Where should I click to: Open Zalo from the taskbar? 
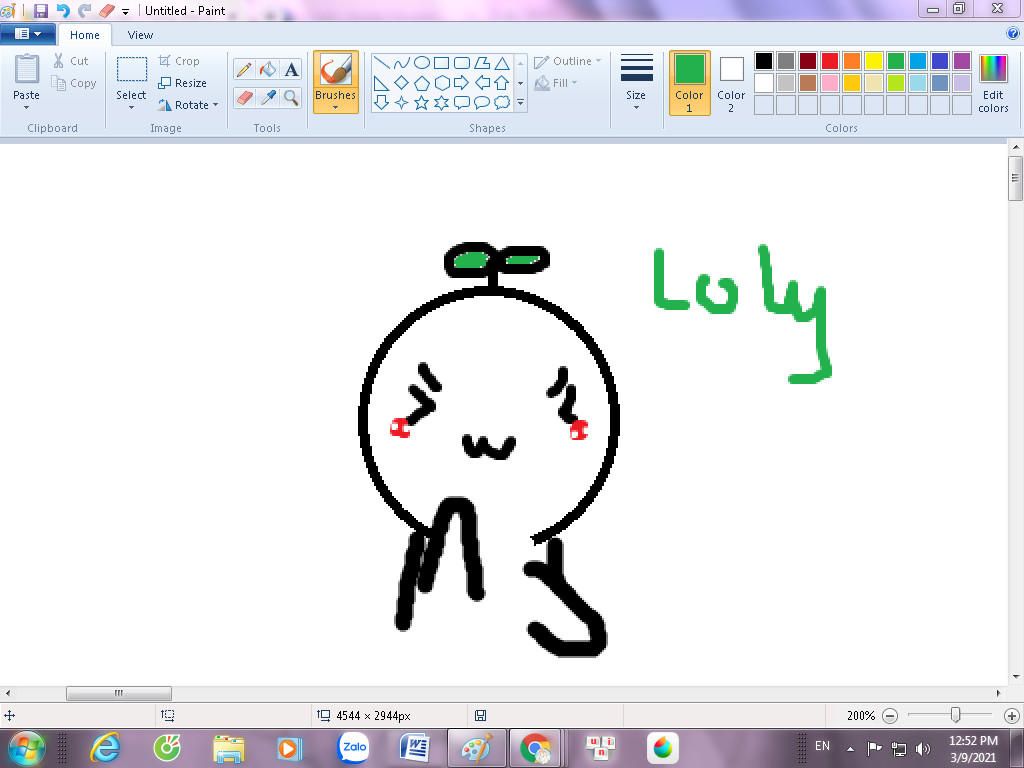click(353, 748)
